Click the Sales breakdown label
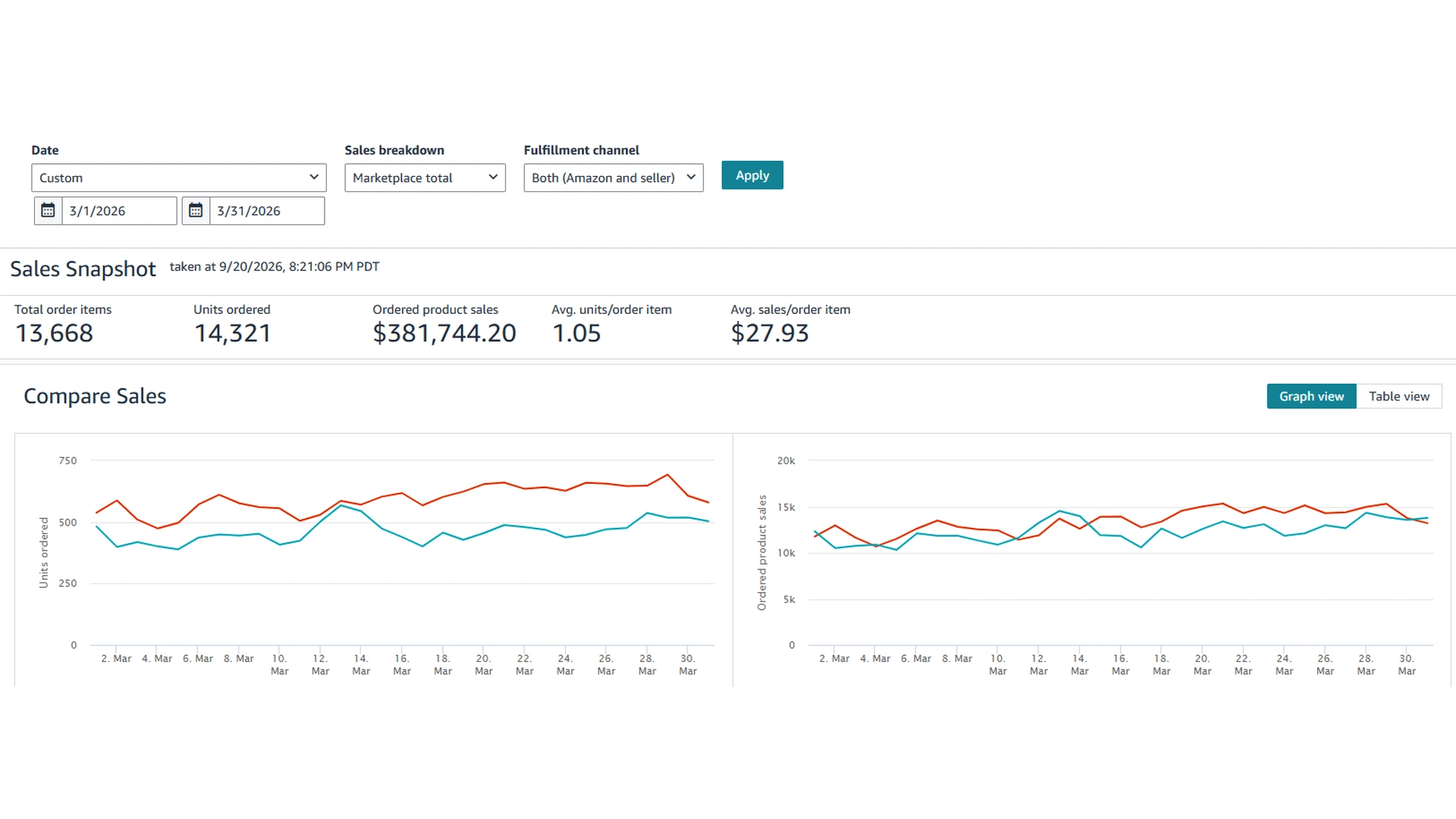1456x819 pixels. pyautogui.click(x=394, y=150)
